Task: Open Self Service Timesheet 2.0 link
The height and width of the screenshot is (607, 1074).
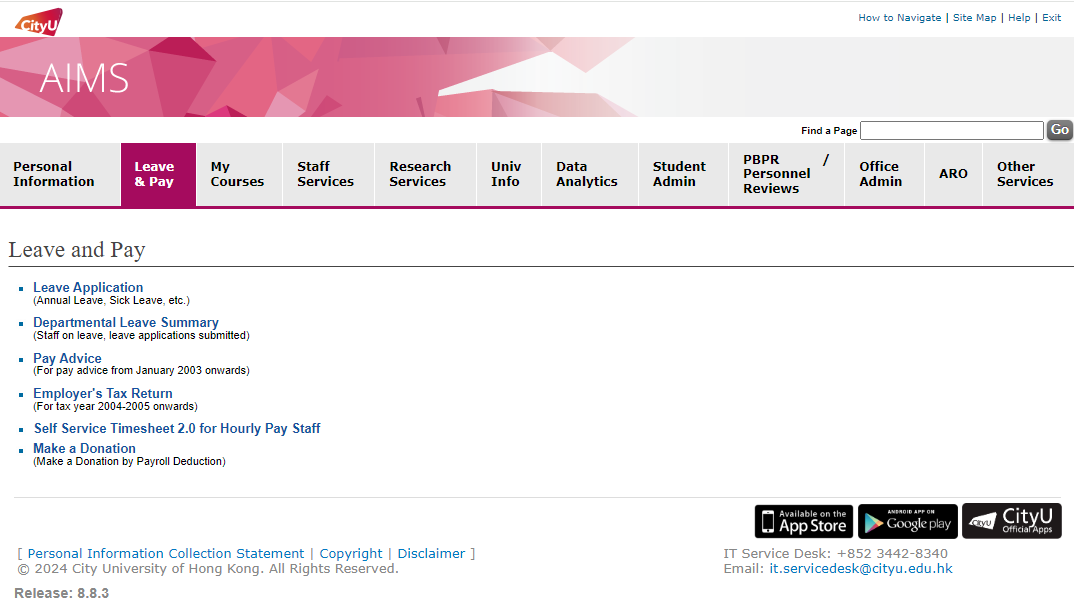Action: (177, 428)
